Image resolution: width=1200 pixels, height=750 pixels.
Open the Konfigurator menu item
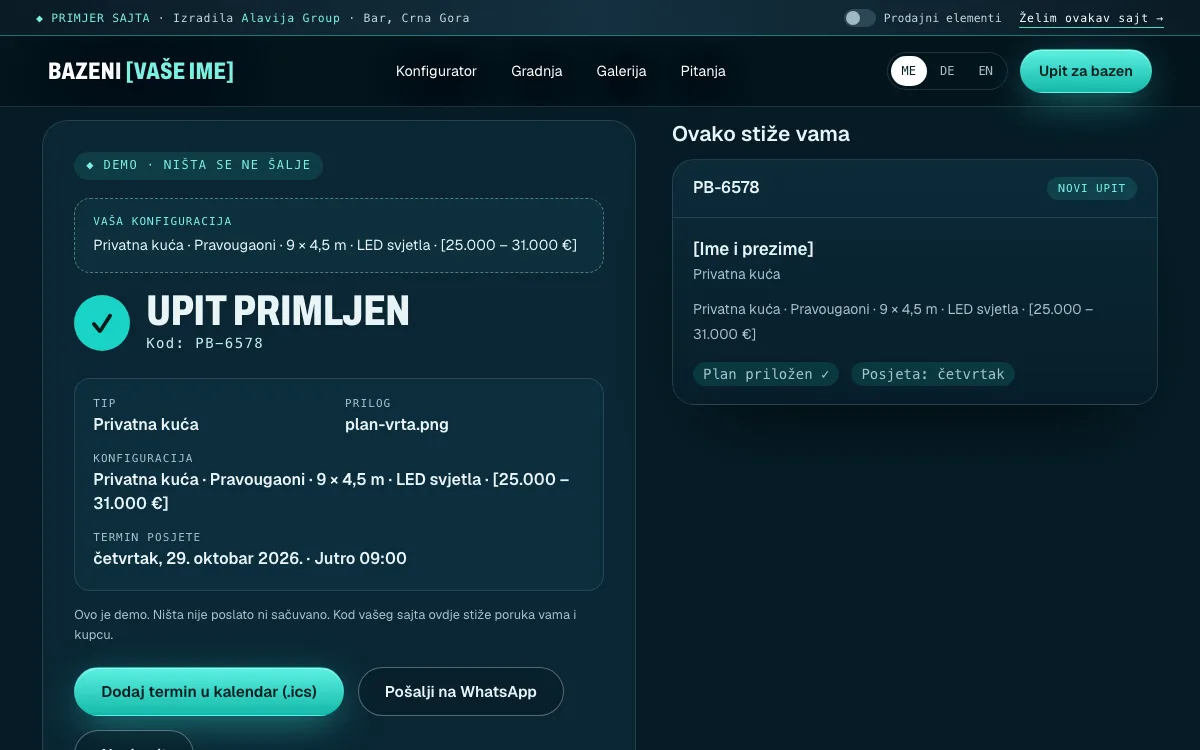point(436,71)
